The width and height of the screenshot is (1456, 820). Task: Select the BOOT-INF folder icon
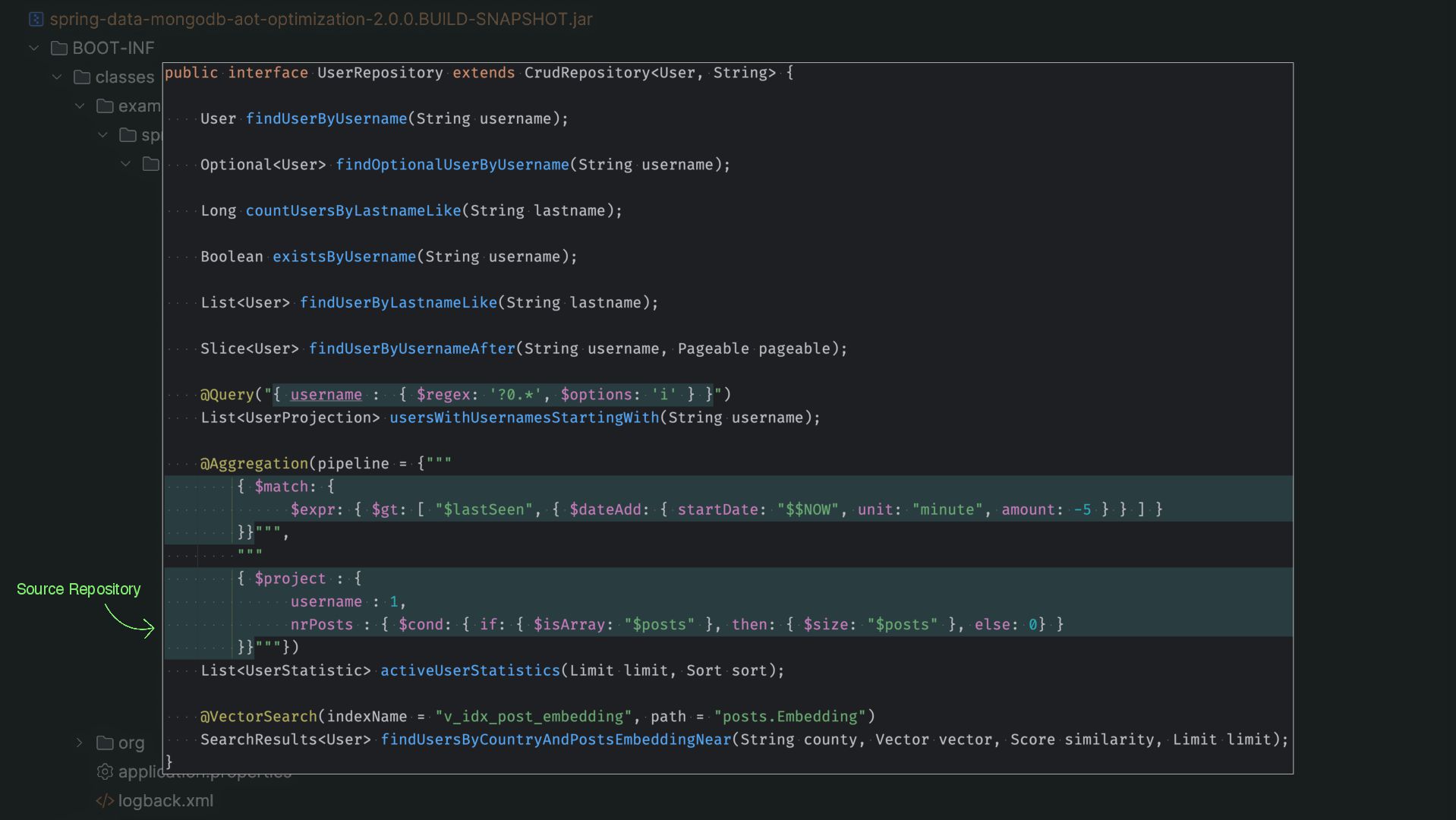tap(59, 48)
